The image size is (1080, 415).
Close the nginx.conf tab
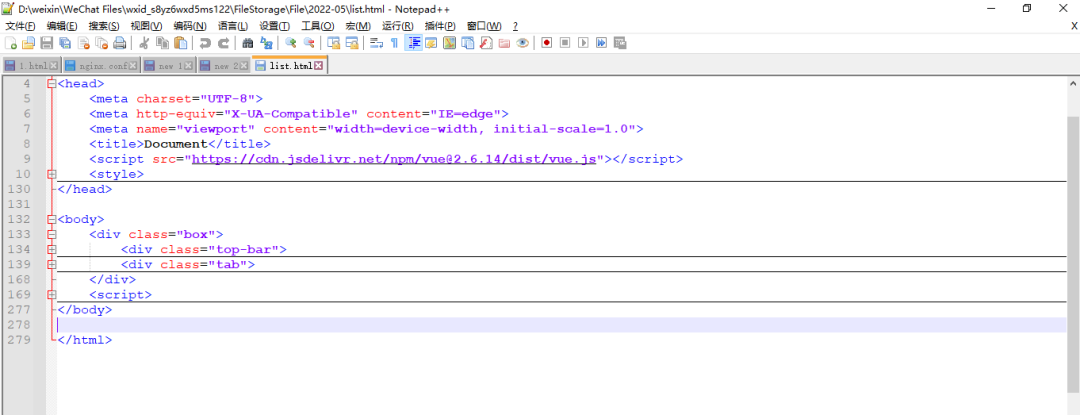tap(133, 66)
